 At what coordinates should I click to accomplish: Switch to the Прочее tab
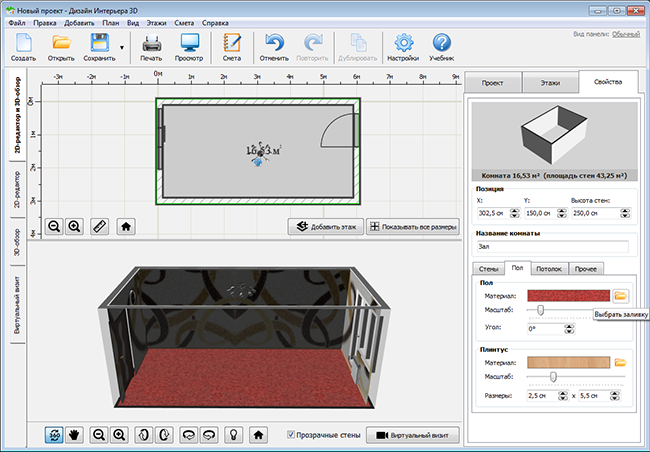586,269
